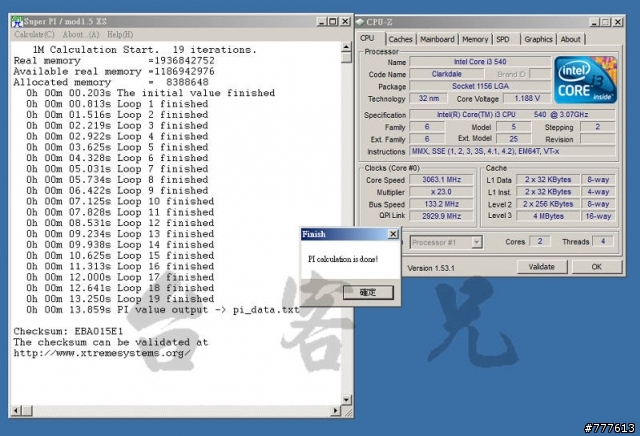This screenshot has width=640, height=436.
Task: Click the 'Loop 1 finished' line
Action: pos(118,104)
